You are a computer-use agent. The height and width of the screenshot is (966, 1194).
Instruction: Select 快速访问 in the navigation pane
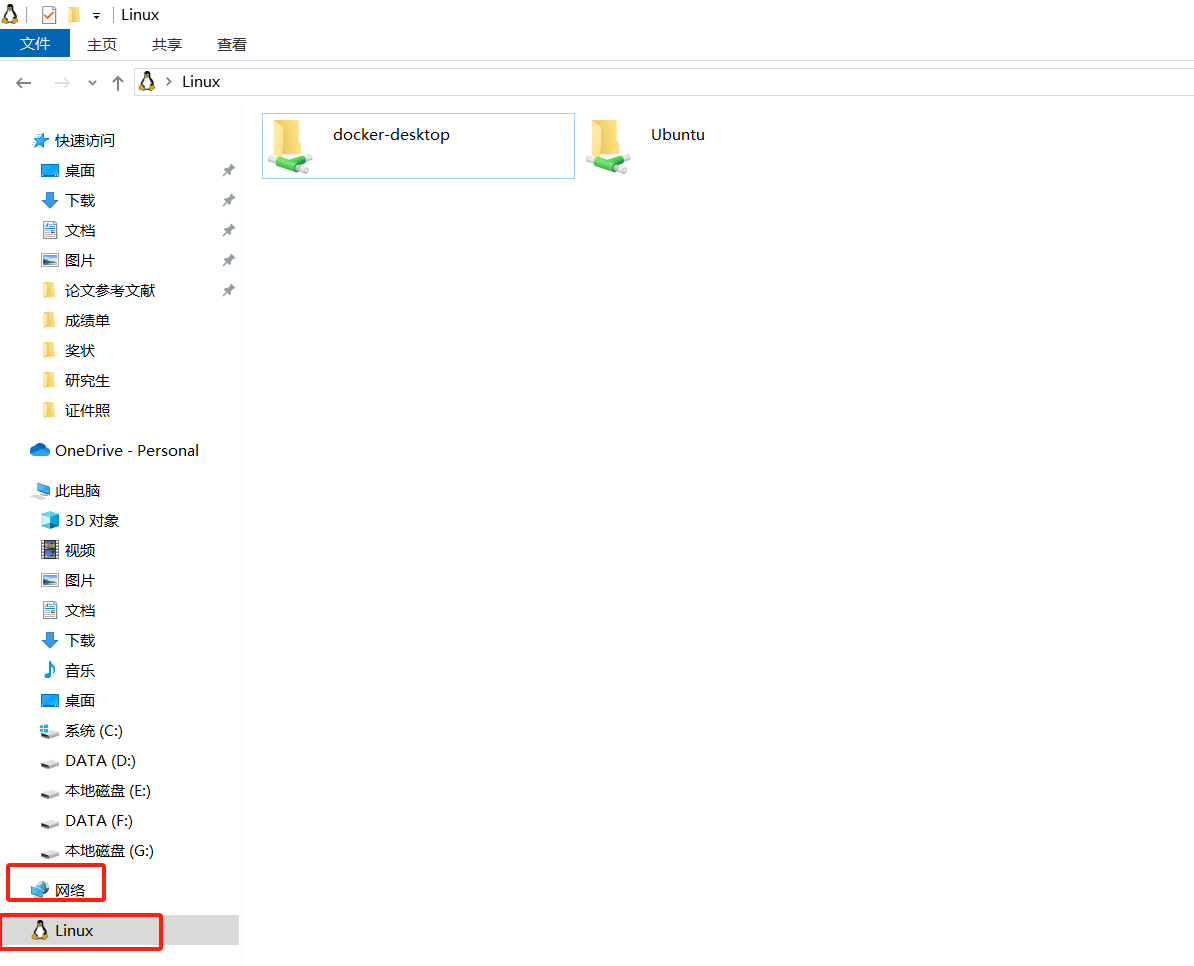pyautogui.click(x=73, y=140)
